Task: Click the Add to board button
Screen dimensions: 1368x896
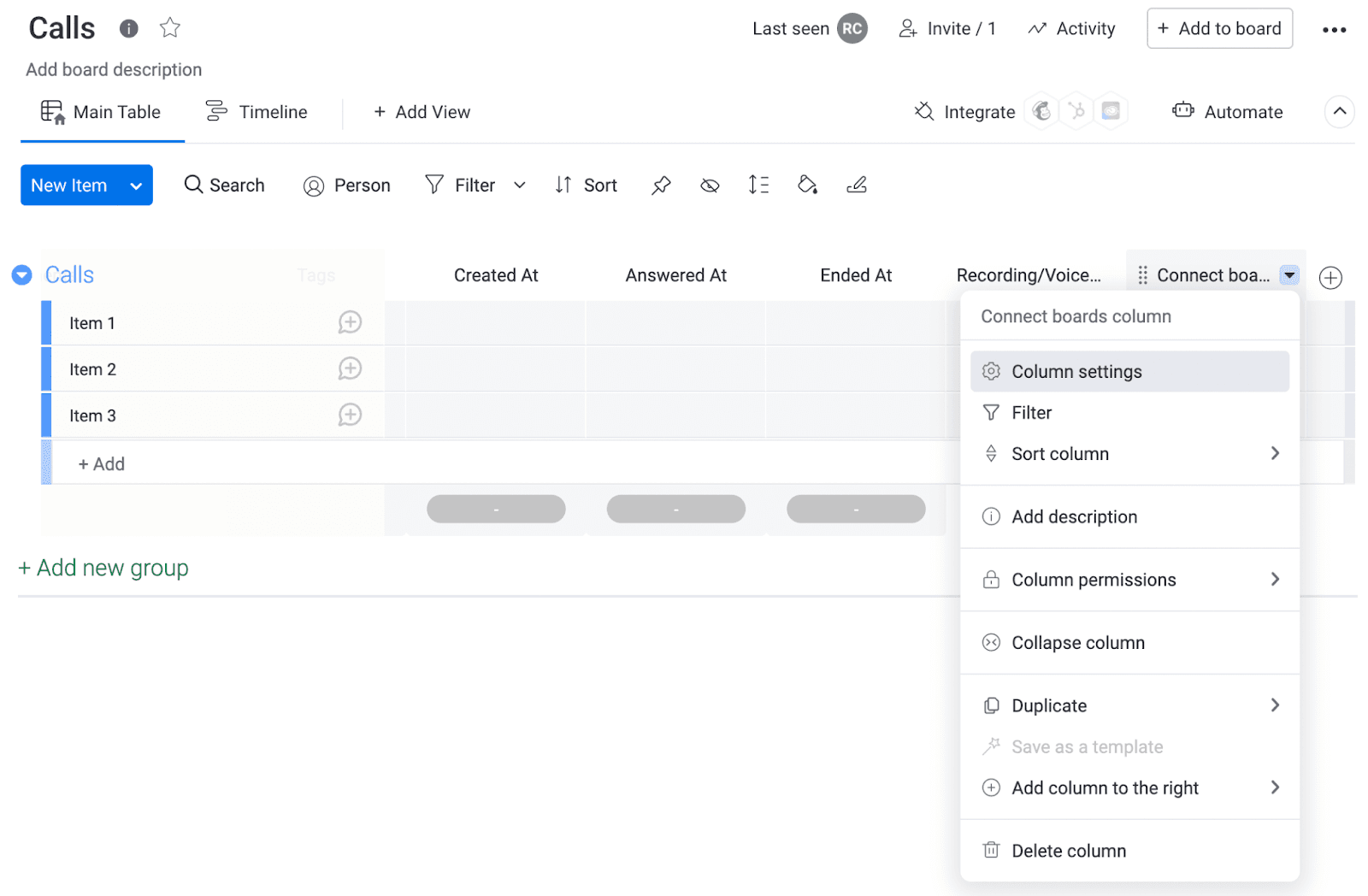Action: click(1219, 29)
